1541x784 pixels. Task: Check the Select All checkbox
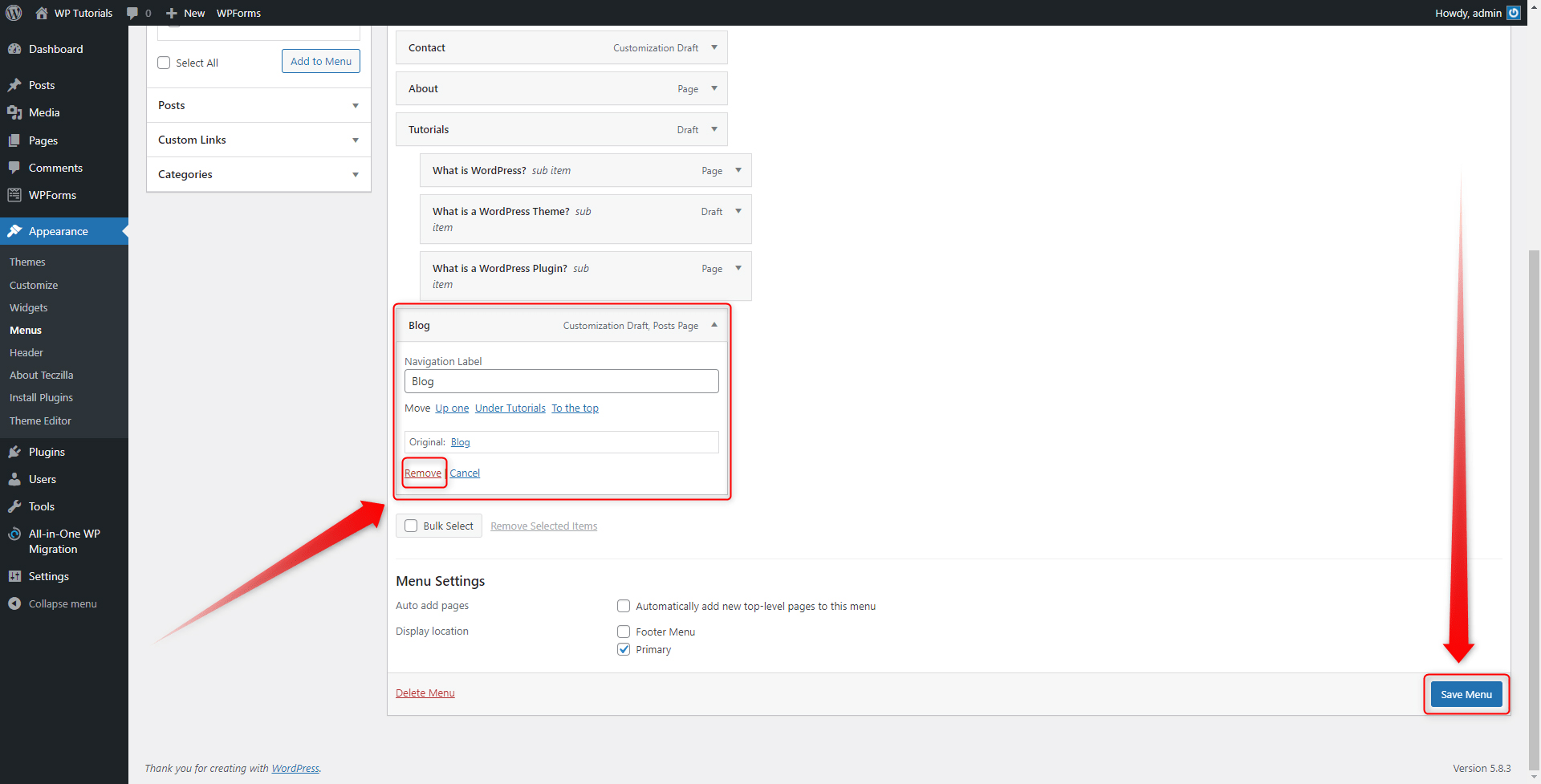(x=164, y=63)
